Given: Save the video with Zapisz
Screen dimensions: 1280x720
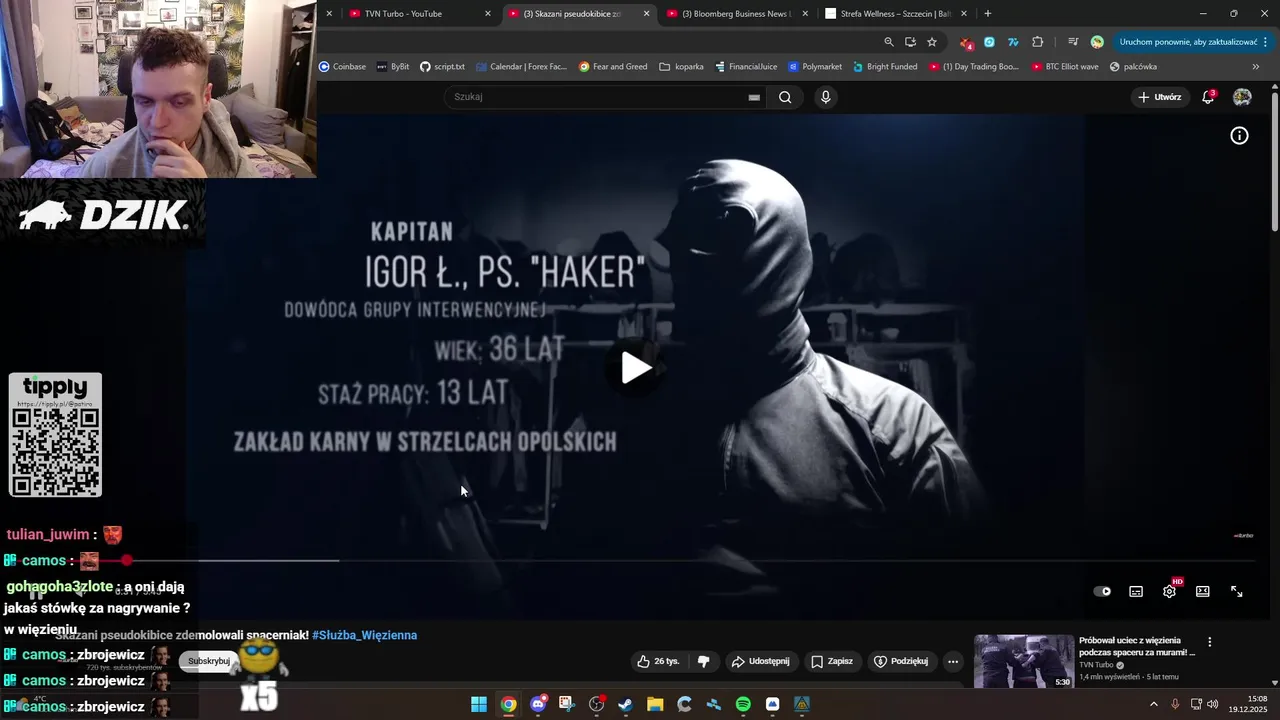Looking at the screenshot, I should tap(832, 661).
